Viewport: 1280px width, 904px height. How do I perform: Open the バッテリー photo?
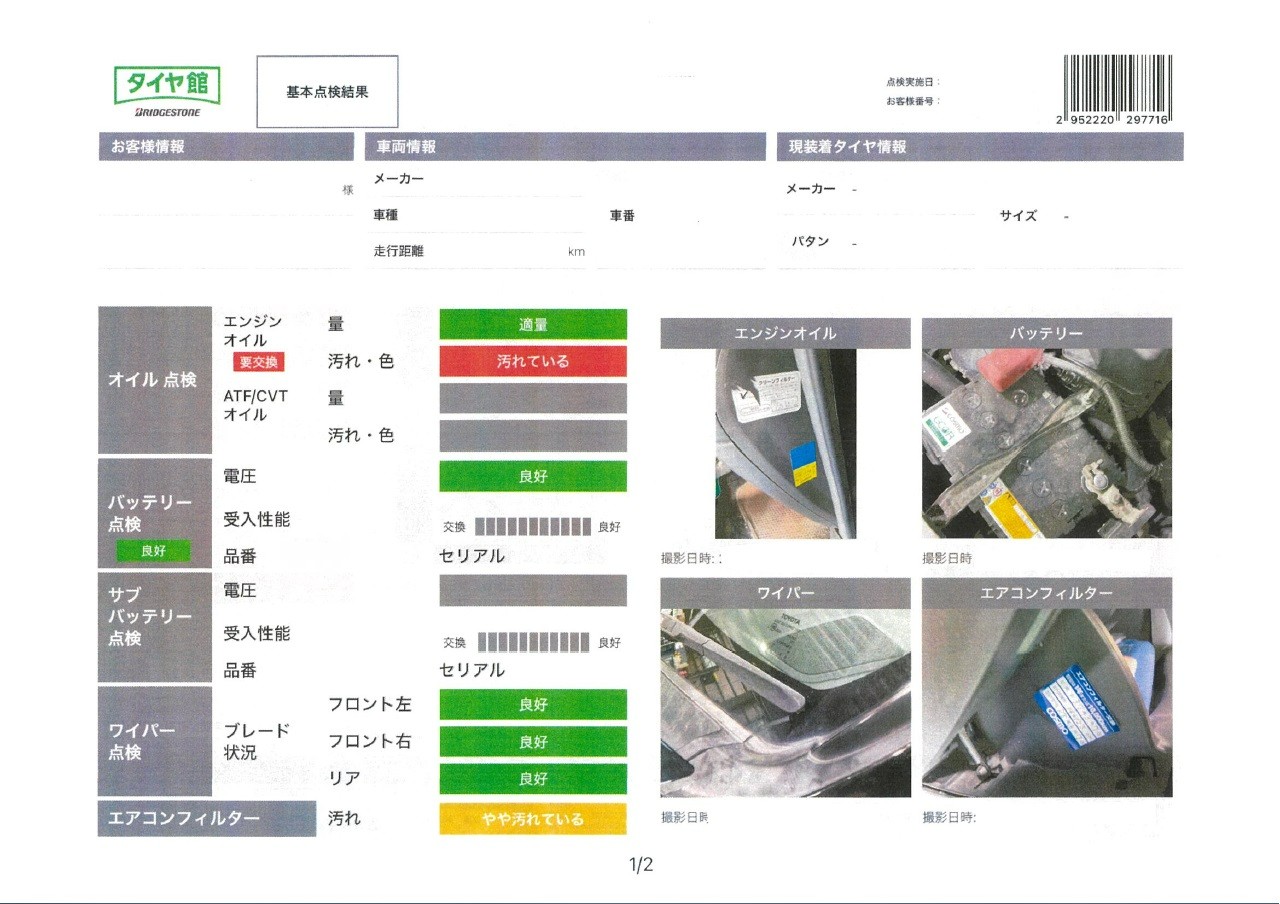[1046, 443]
